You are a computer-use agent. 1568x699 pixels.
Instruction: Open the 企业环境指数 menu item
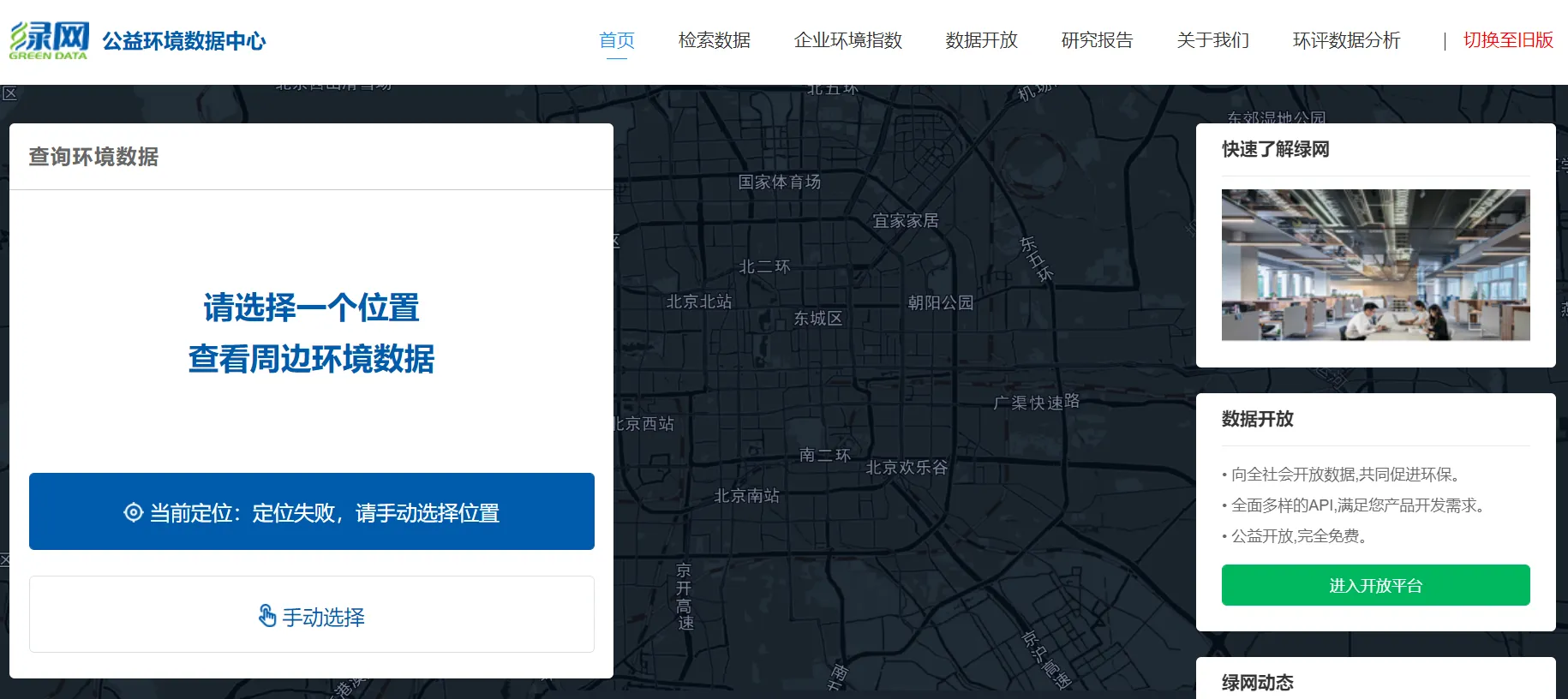(x=847, y=40)
